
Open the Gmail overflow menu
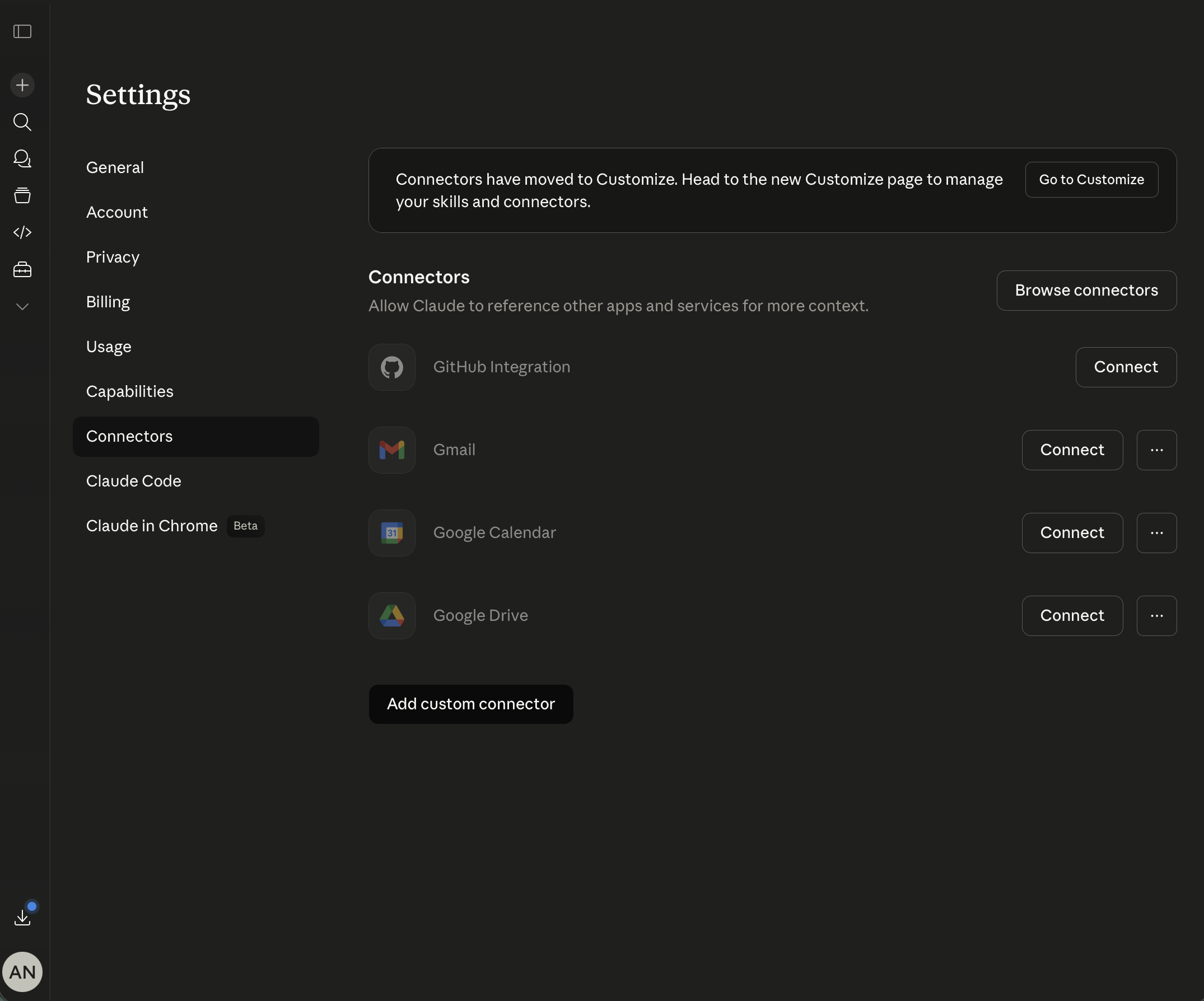click(x=1156, y=450)
